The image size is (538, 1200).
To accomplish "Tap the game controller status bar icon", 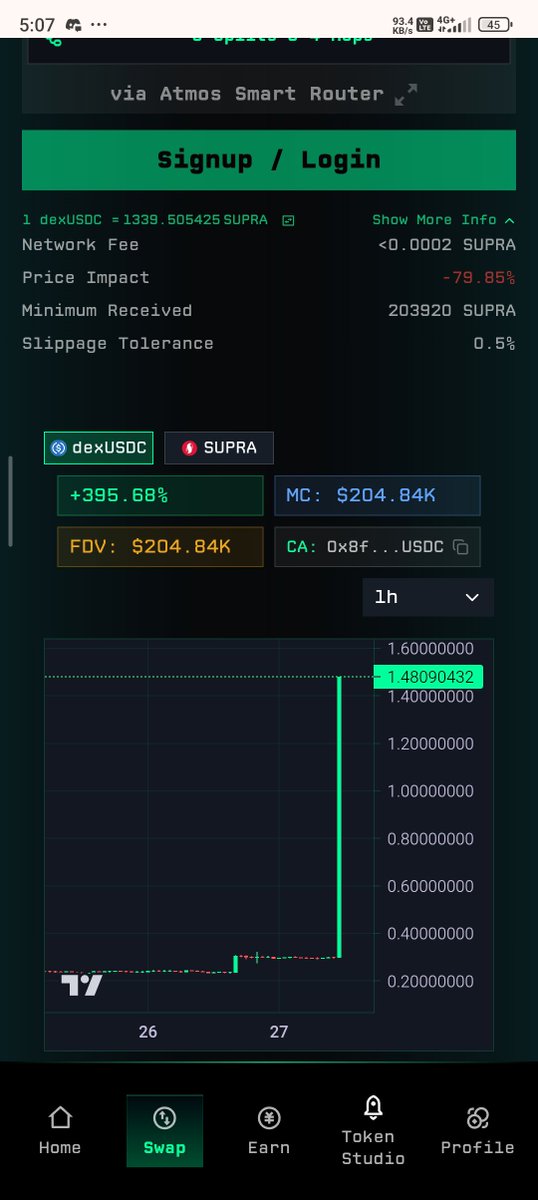I will (73, 24).
